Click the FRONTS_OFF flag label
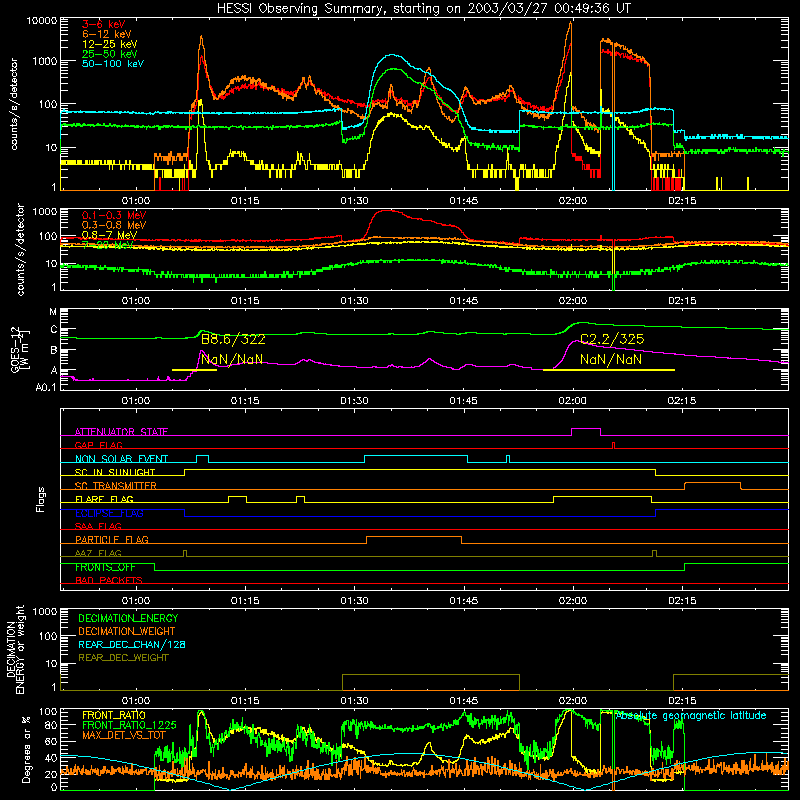 pyautogui.click(x=106, y=567)
